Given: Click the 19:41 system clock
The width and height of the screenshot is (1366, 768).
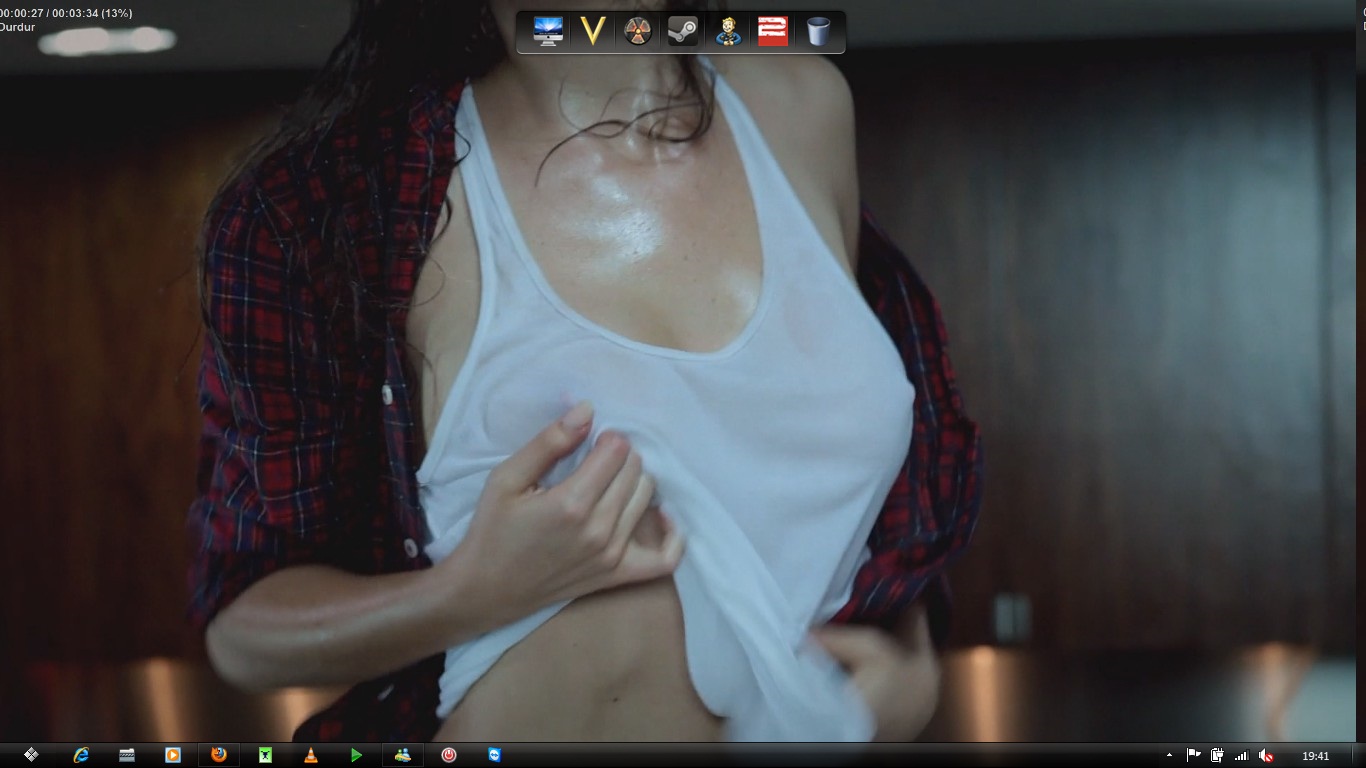Looking at the screenshot, I should click(x=1316, y=756).
